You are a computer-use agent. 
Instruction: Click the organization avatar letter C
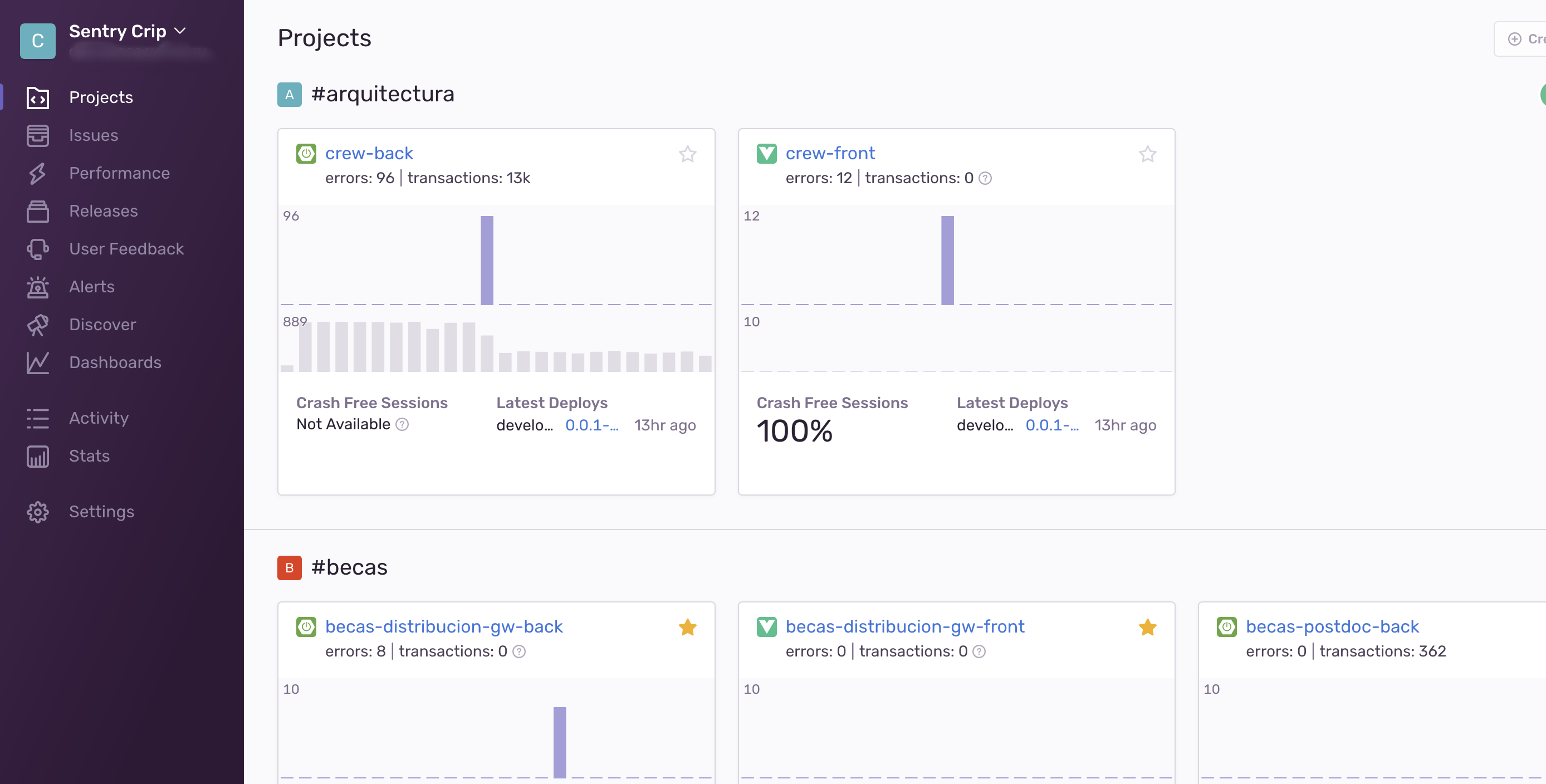[37, 41]
